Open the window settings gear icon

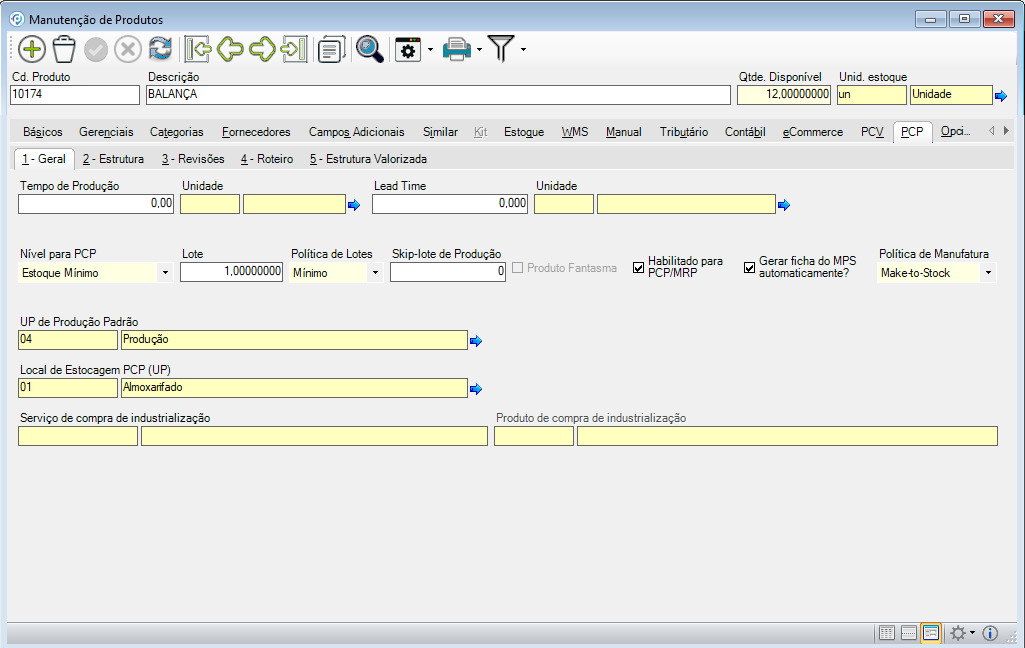408,50
